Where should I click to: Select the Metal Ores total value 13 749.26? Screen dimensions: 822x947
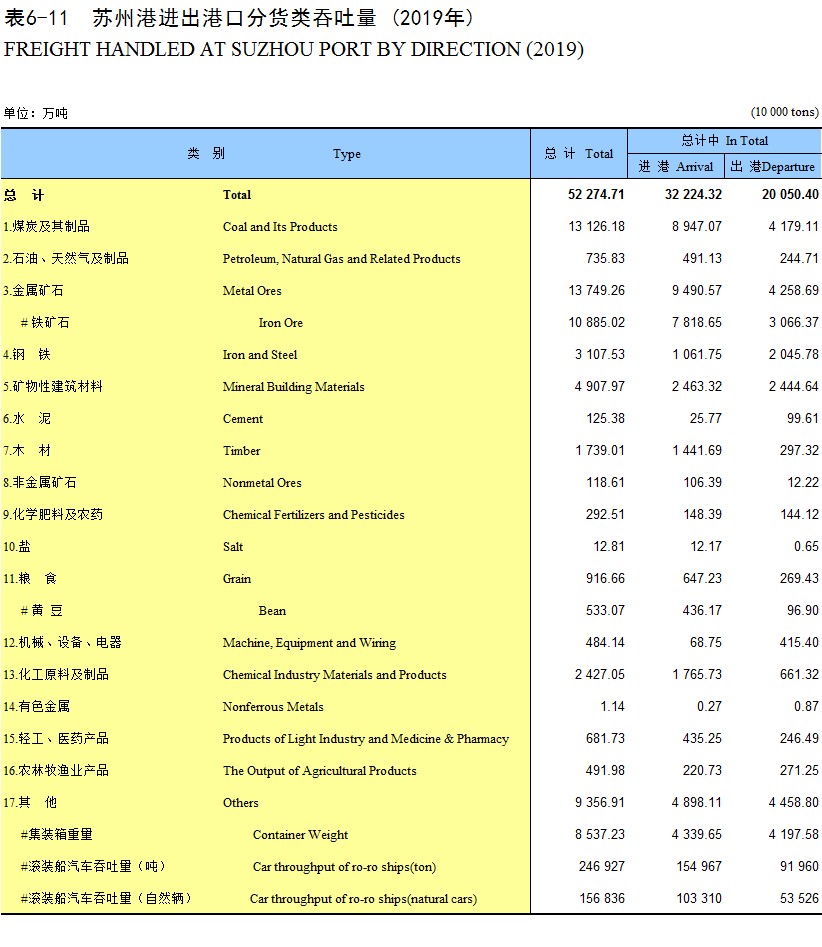coord(596,290)
